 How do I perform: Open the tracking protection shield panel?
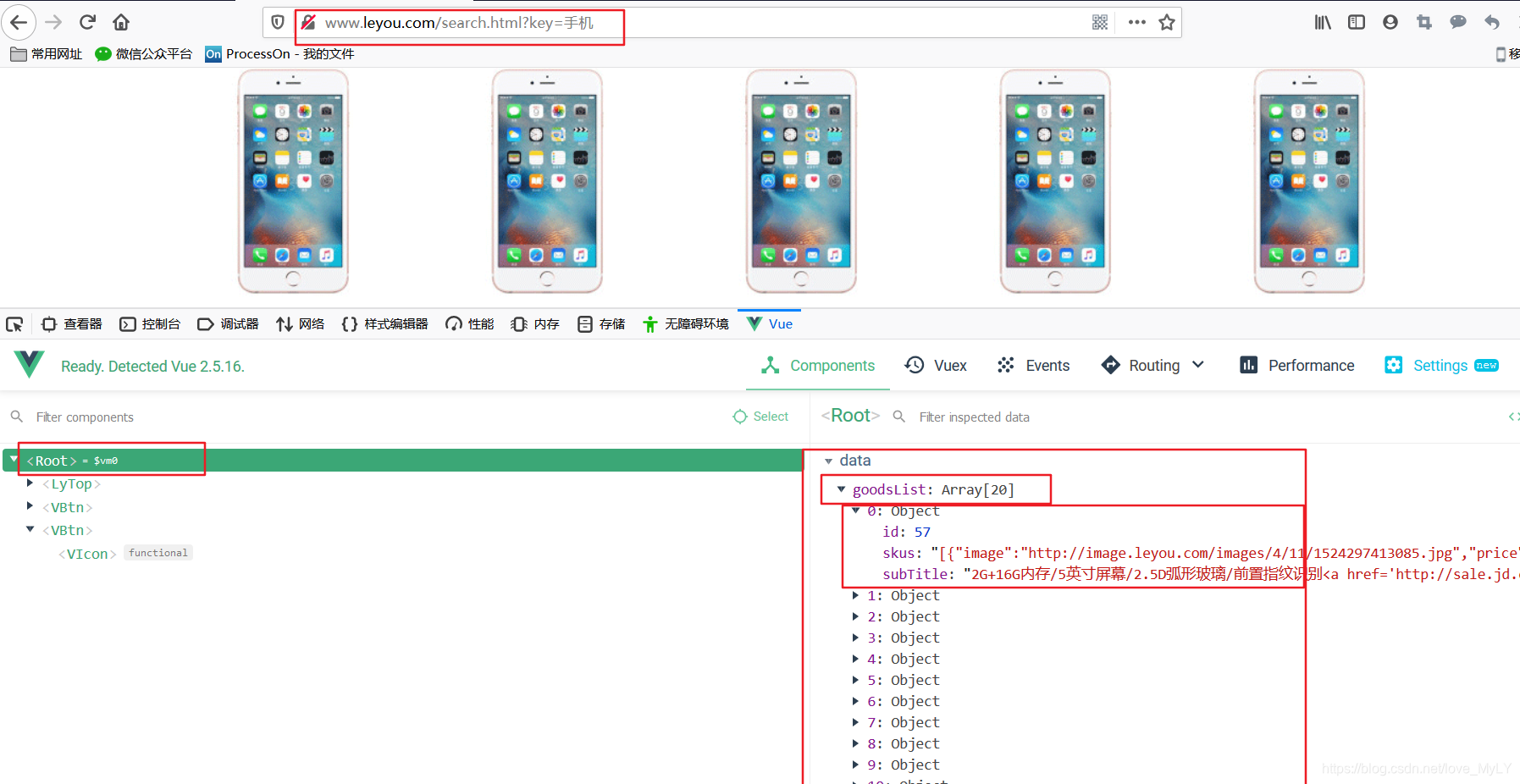pos(277,22)
